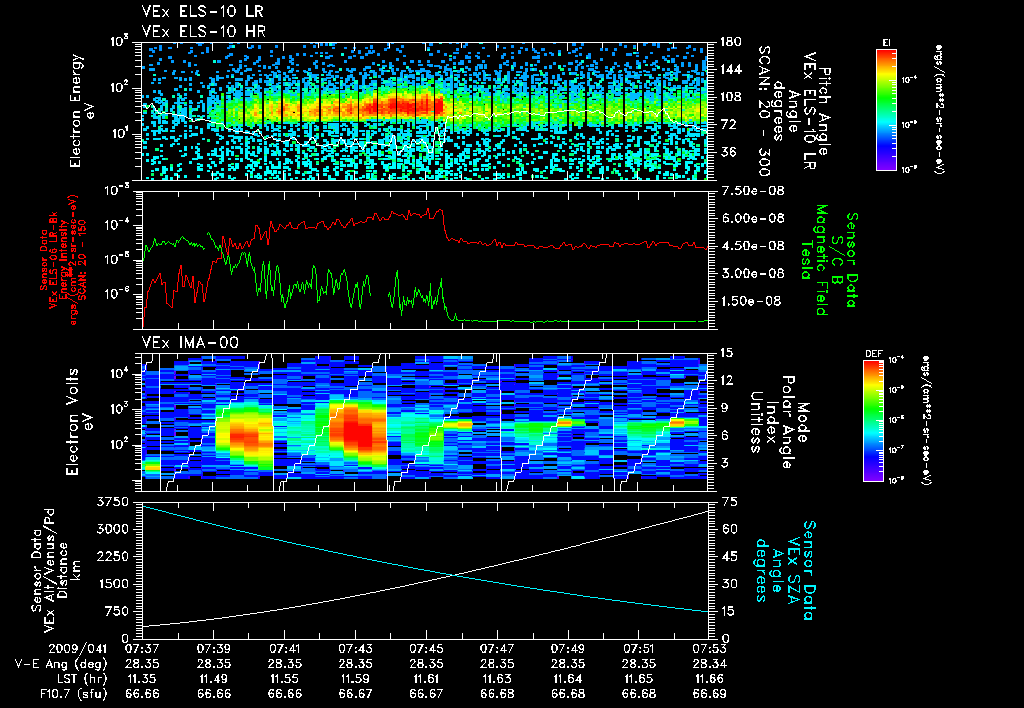Click the red intensity trace's sharp drop near 07:45
The width and height of the screenshot is (1024, 708).
(445, 225)
